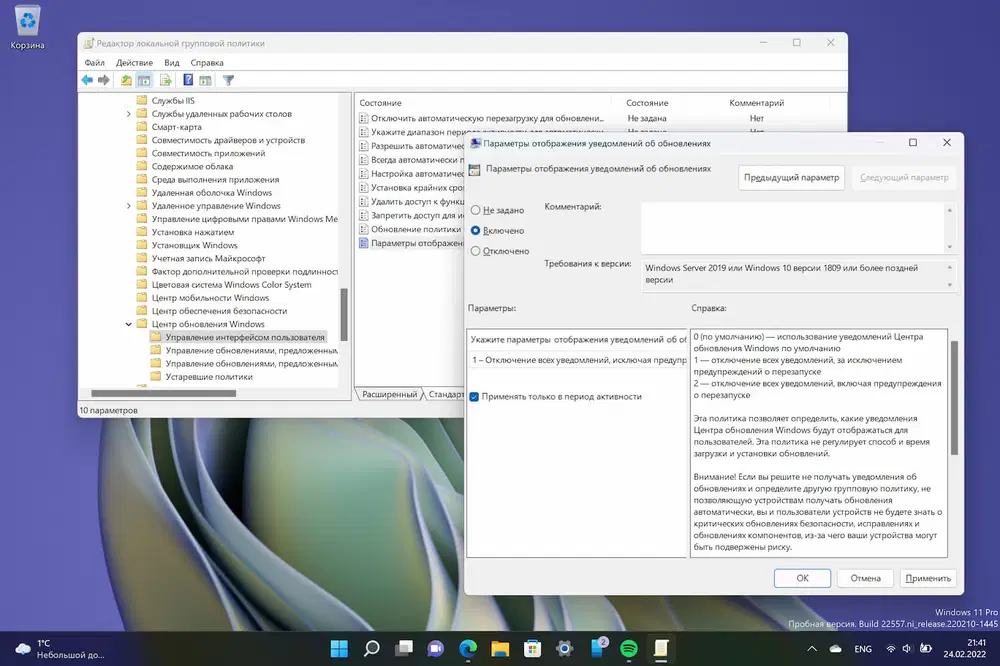Expand the "Службы удаленных рабочих столов" node

click(x=129, y=114)
